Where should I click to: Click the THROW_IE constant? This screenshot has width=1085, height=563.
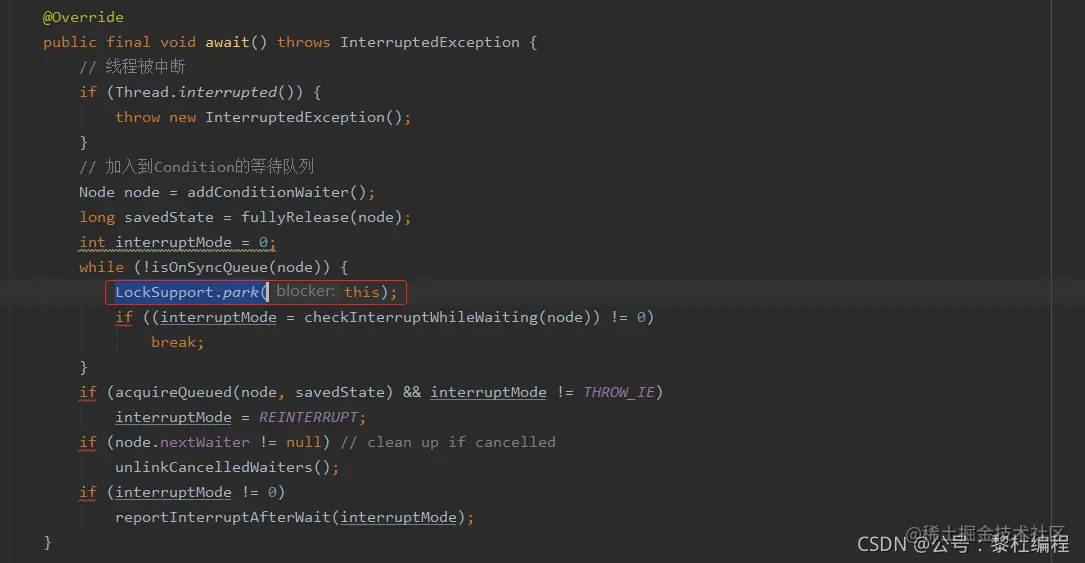tap(619, 392)
